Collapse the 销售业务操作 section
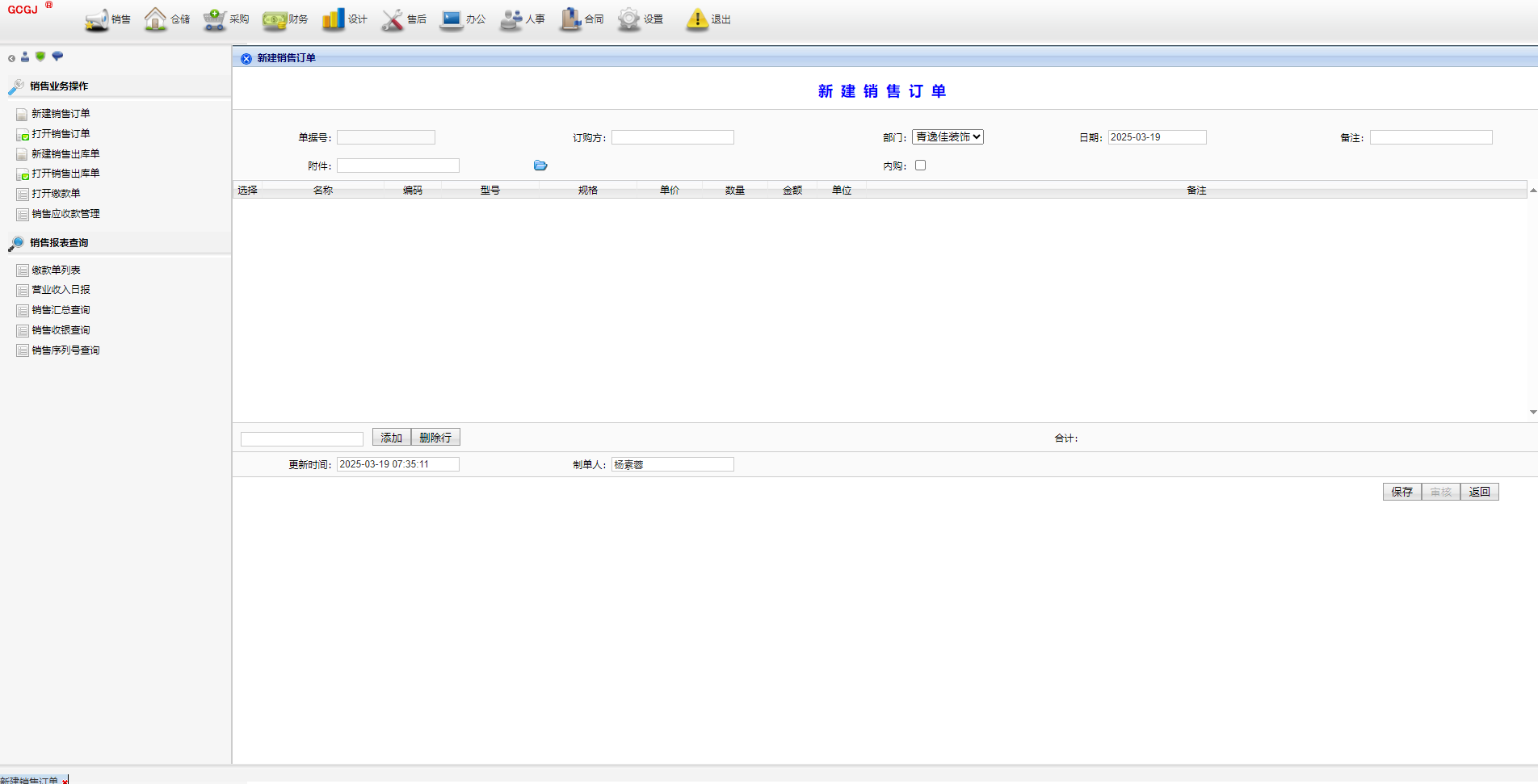Screen dimensions: 1538x784 58,86
